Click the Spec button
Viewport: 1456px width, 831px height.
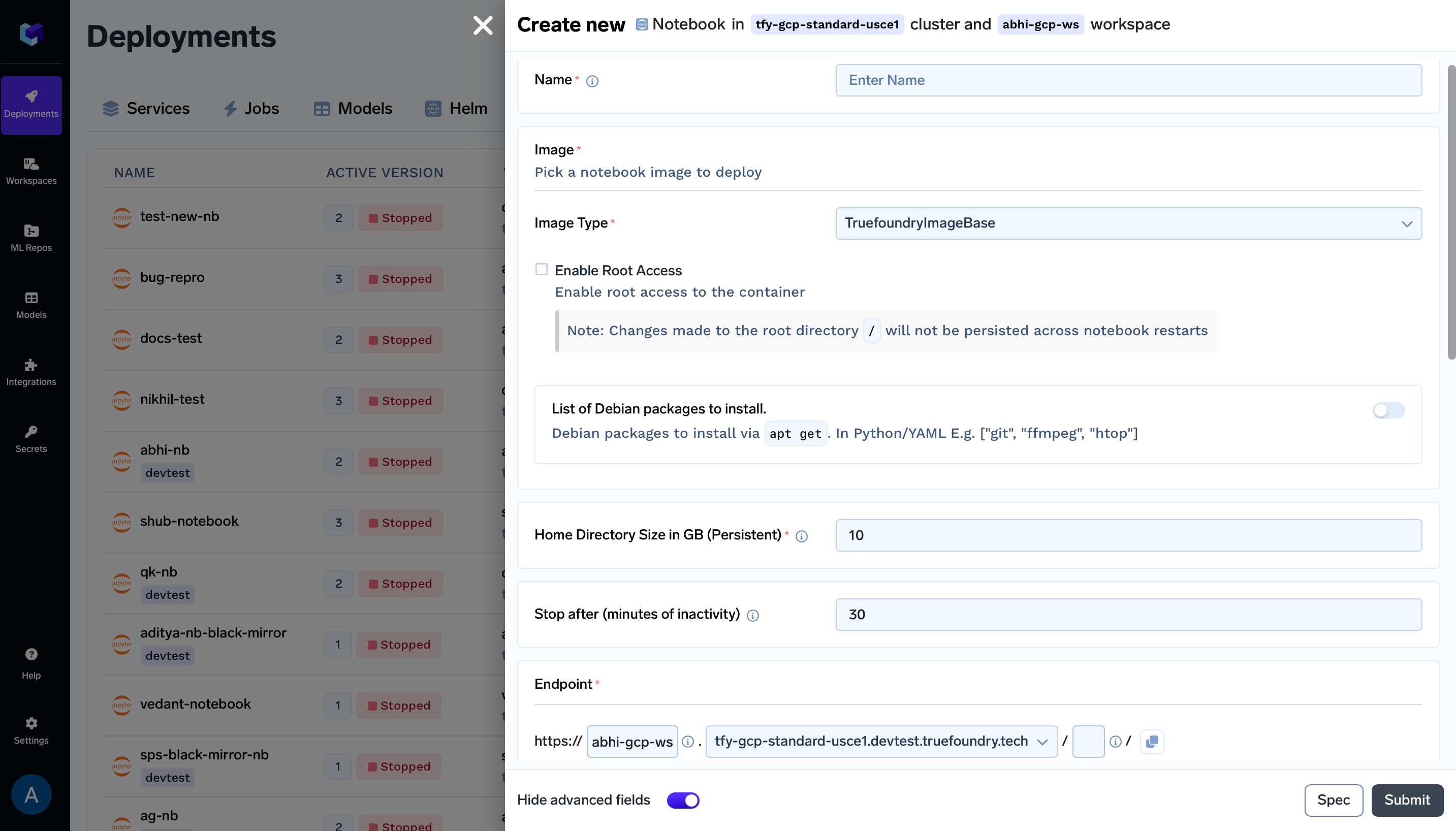pyautogui.click(x=1333, y=800)
